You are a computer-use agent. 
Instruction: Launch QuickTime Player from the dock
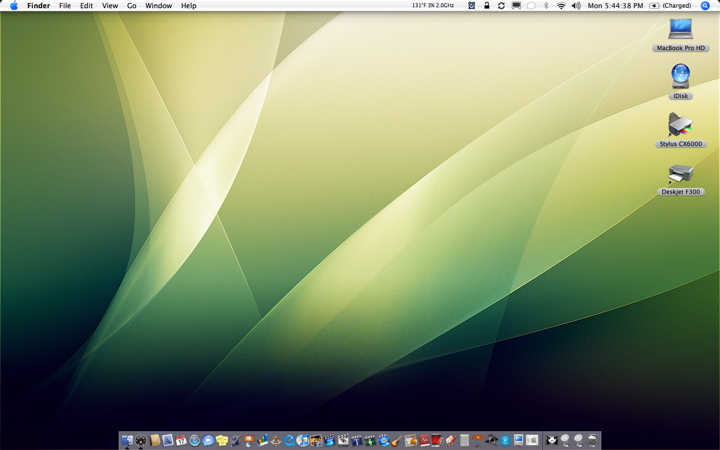[x=288, y=440]
